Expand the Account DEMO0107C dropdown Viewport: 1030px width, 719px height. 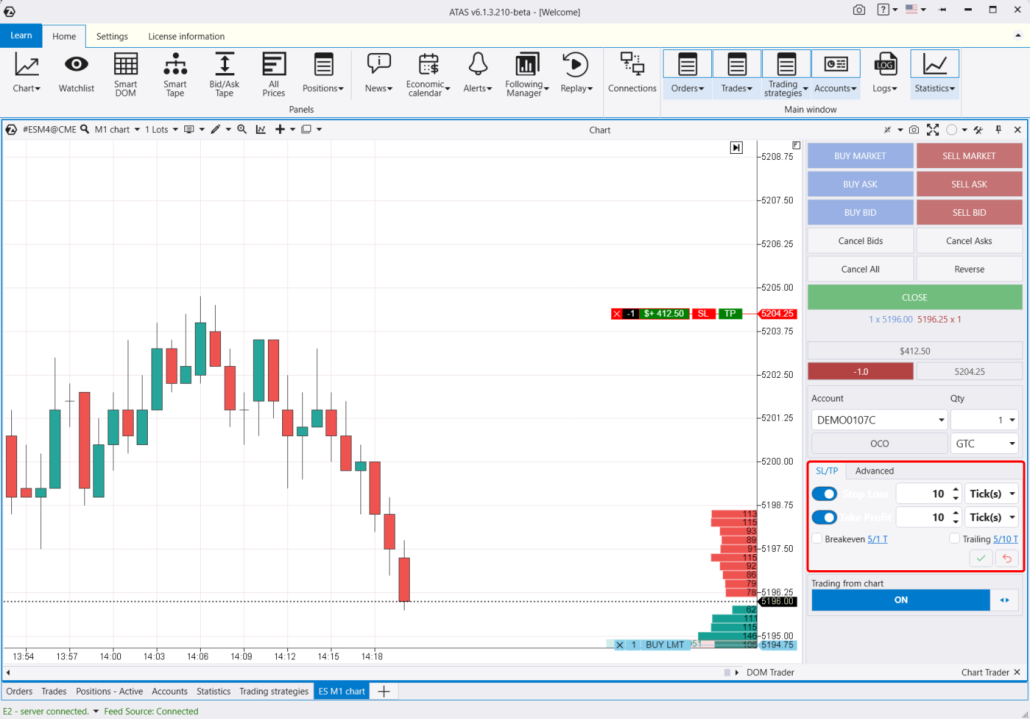(879, 420)
